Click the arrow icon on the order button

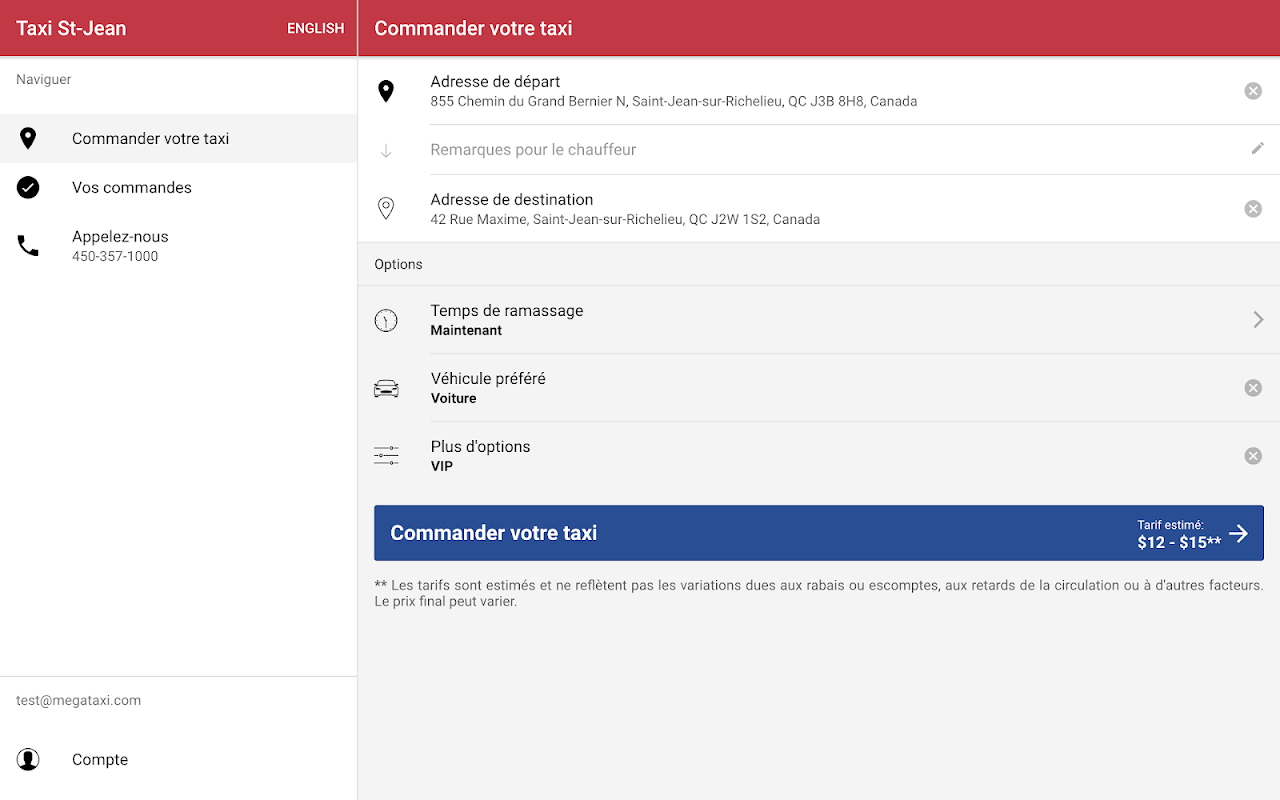[x=1239, y=534]
